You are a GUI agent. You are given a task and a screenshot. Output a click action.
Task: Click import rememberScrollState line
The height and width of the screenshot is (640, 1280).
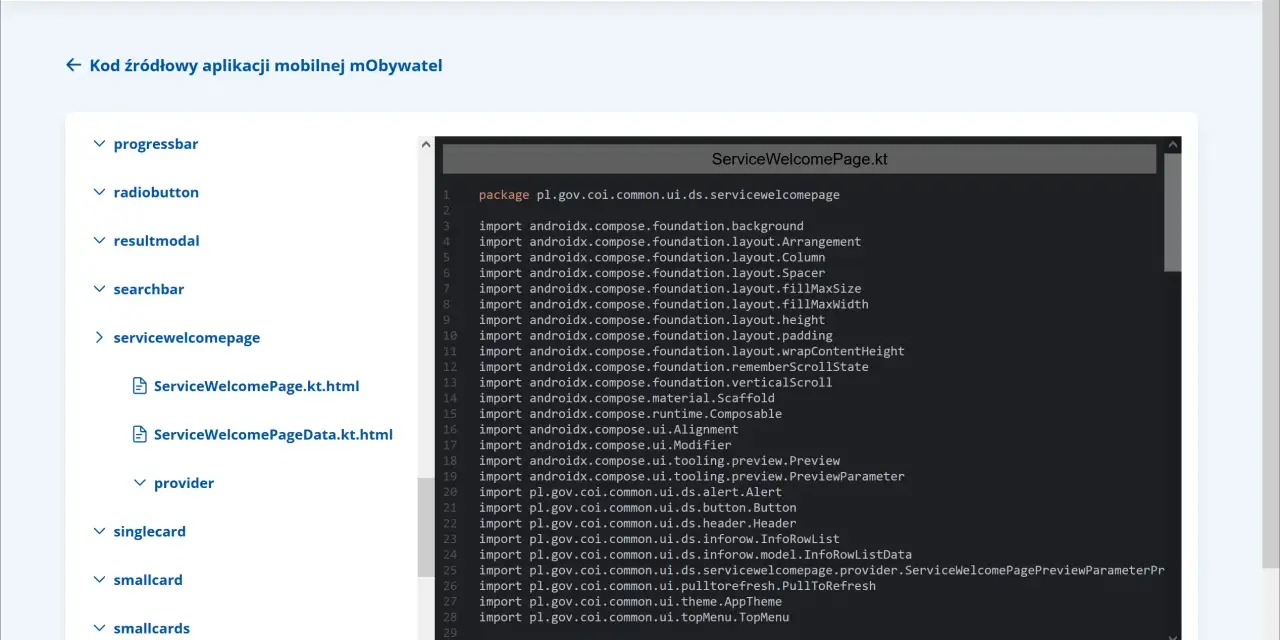tap(674, 367)
